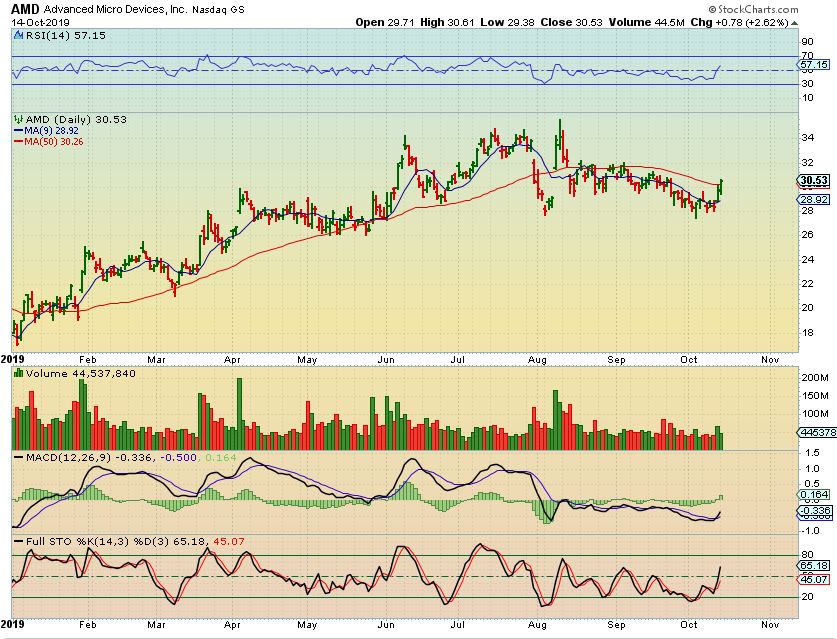Click the green up arrow beside Chg
Screen dimensions: 837x639
795,23
